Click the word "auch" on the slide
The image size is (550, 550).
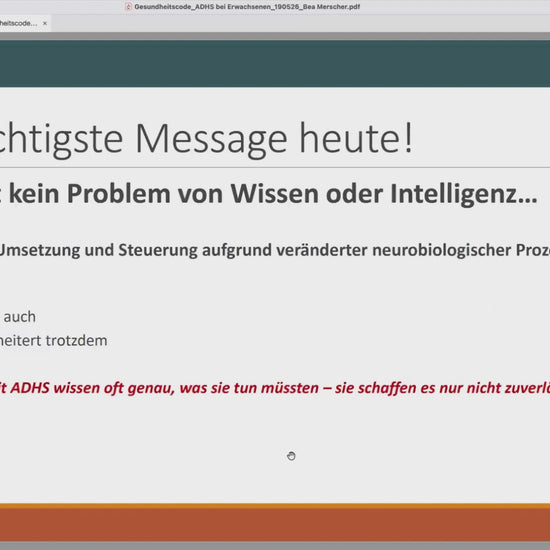coord(20,317)
